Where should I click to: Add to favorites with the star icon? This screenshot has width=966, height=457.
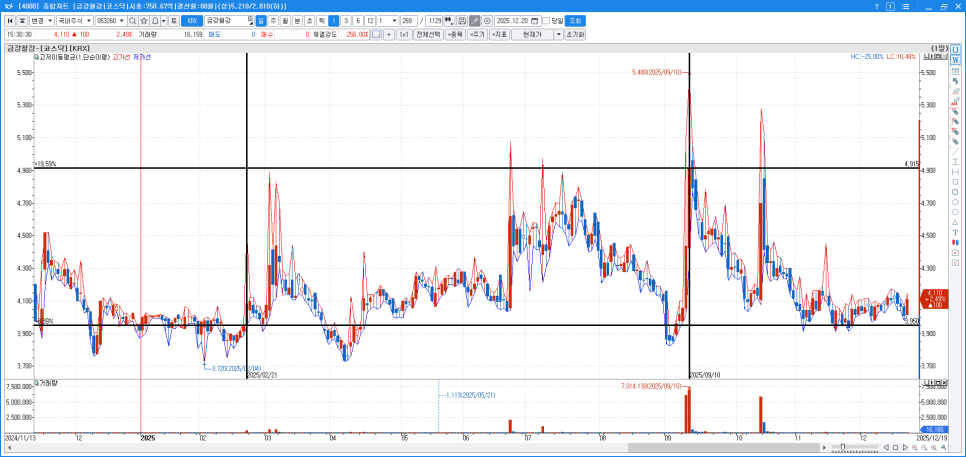pos(144,20)
